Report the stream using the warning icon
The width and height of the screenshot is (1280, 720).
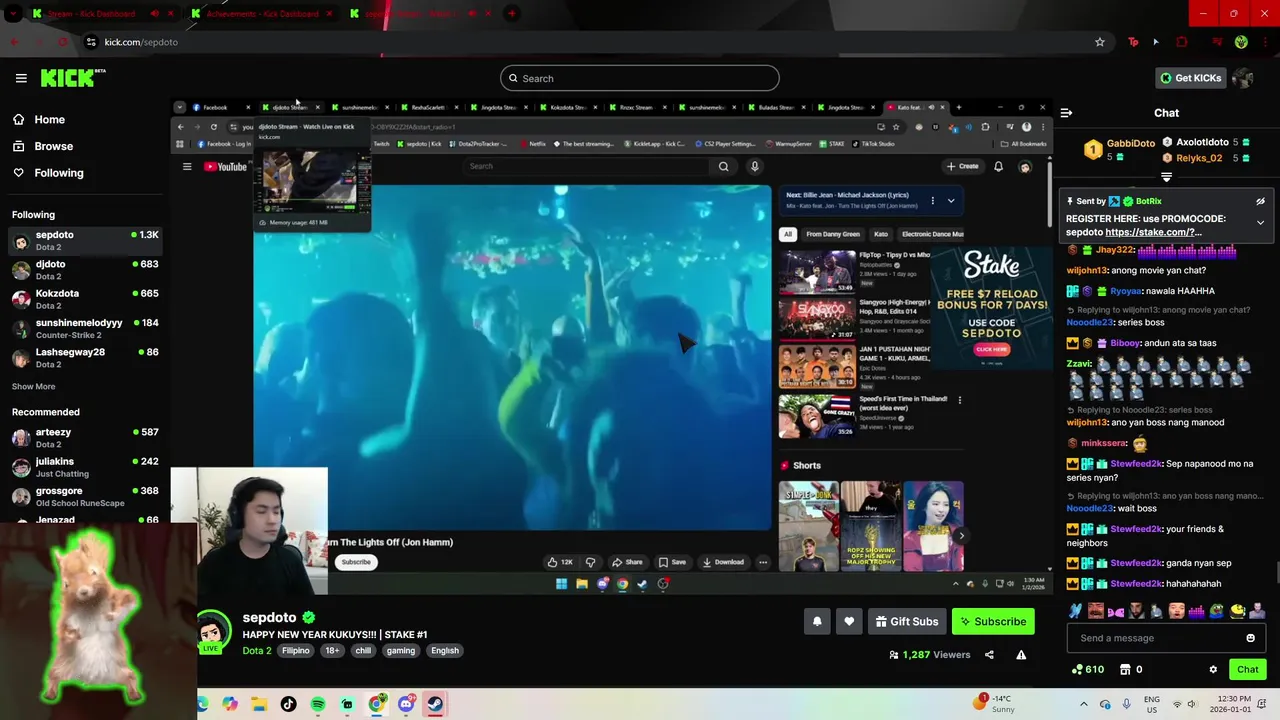1021,655
